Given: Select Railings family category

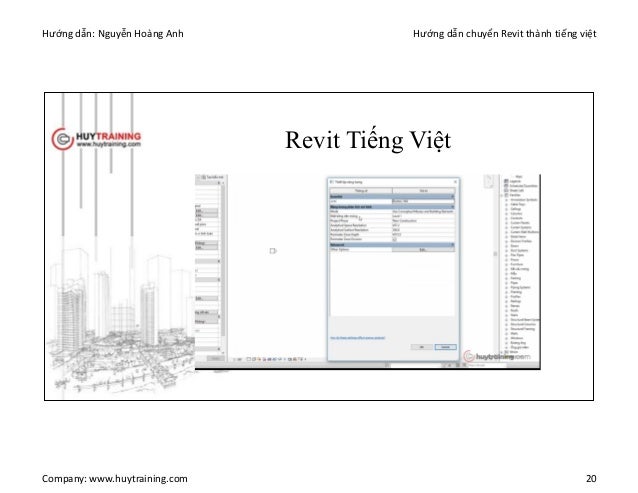Looking at the screenshot, I should (516, 301).
